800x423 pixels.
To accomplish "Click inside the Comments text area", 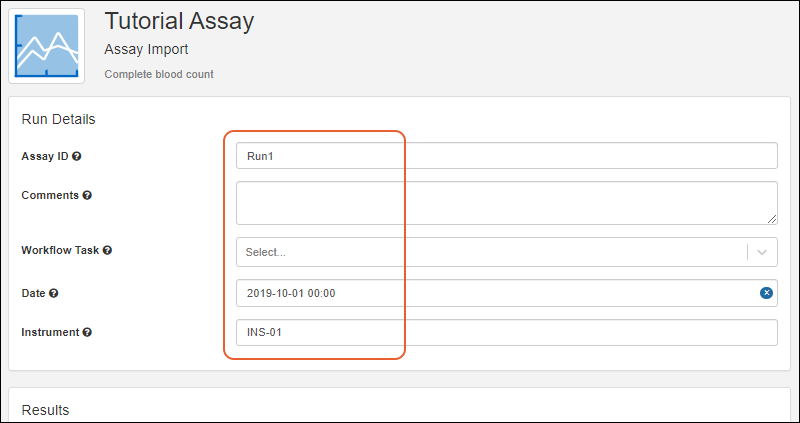I will 506,202.
